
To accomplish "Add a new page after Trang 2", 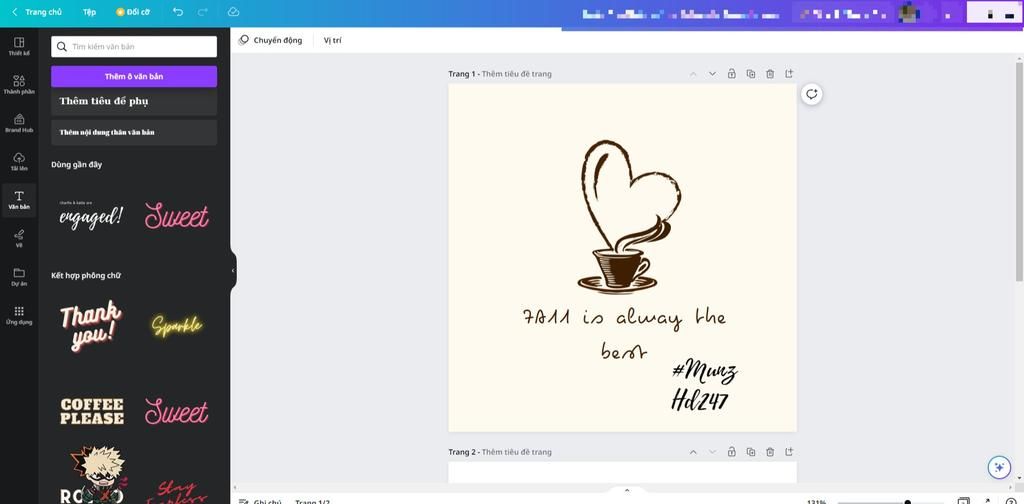I will (789, 452).
